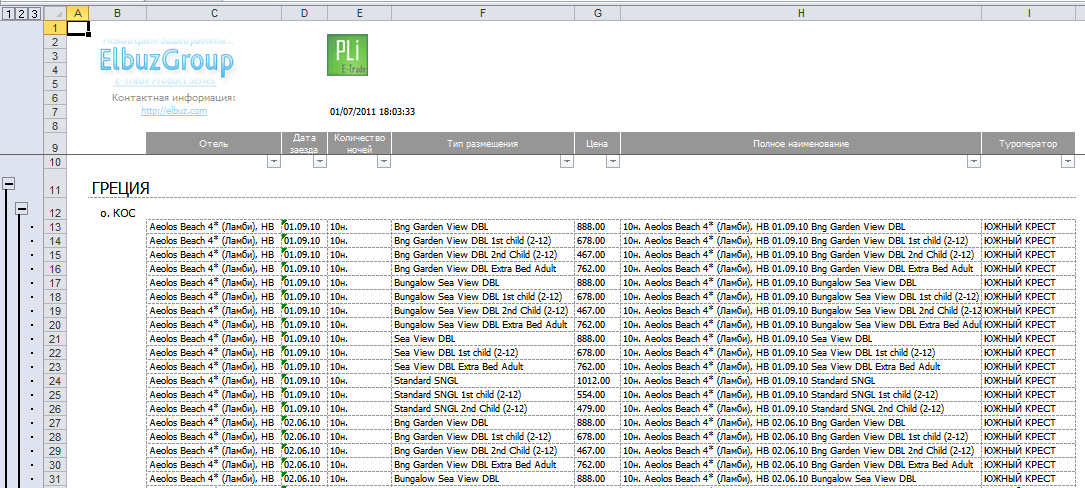Select row 13 header
The width and height of the screenshot is (1085, 488).
pos(55,227)
